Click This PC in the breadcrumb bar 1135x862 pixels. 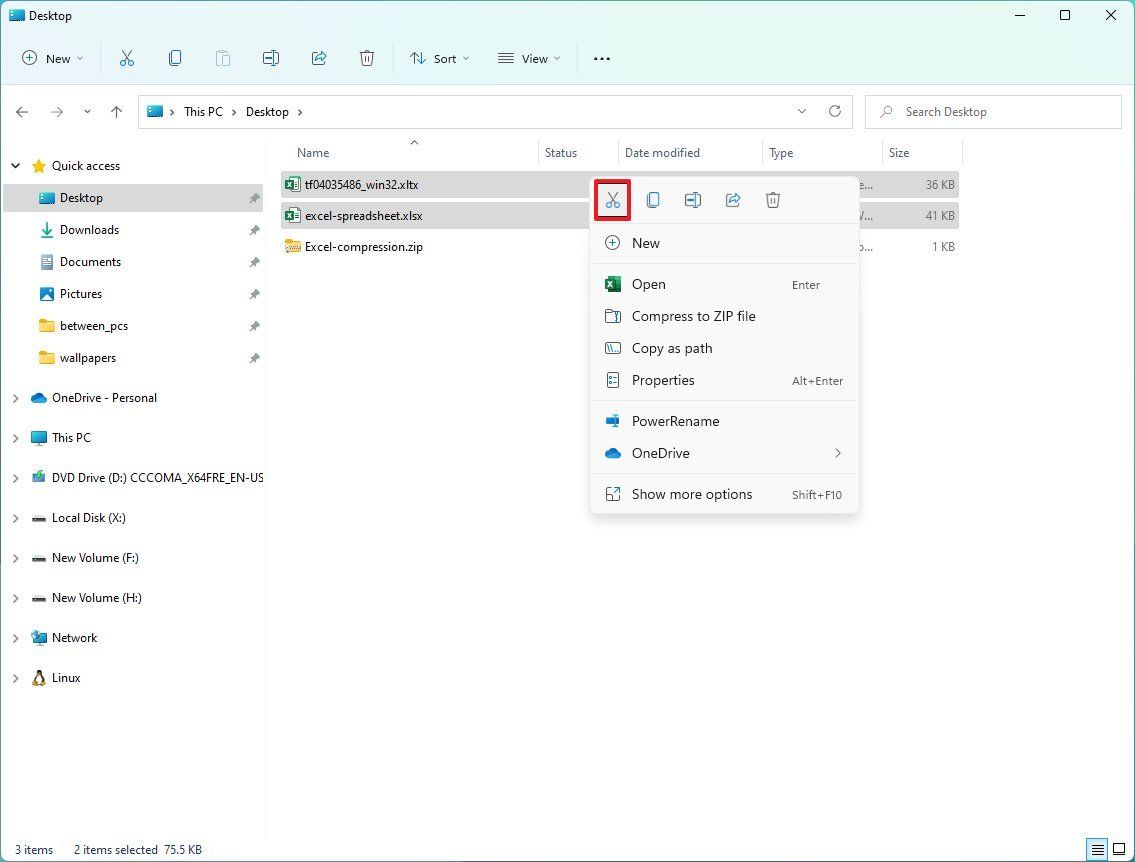click(203, 111)
